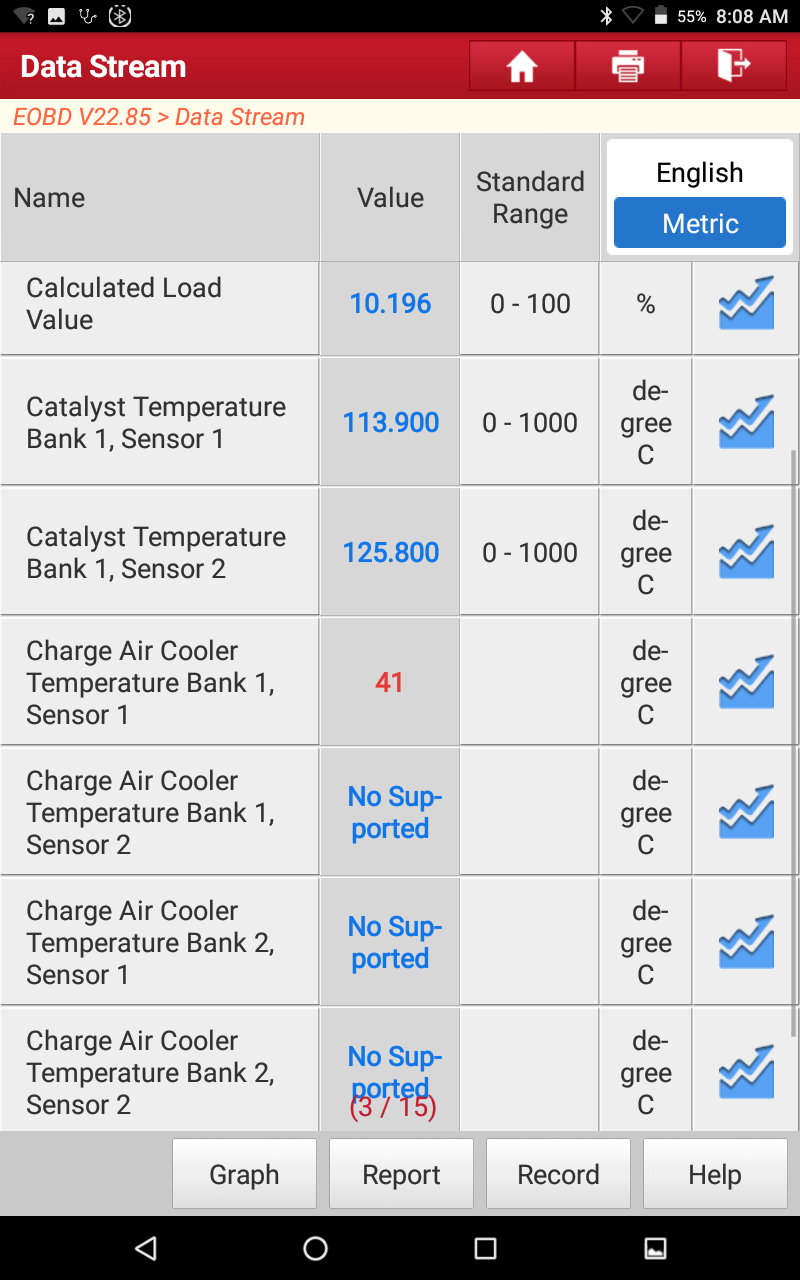The width and height of the screenshot is (800, 1280).
Task: Open graph for Catalyst Temperature Sensor 1
Action: click(x=746, y=423)
